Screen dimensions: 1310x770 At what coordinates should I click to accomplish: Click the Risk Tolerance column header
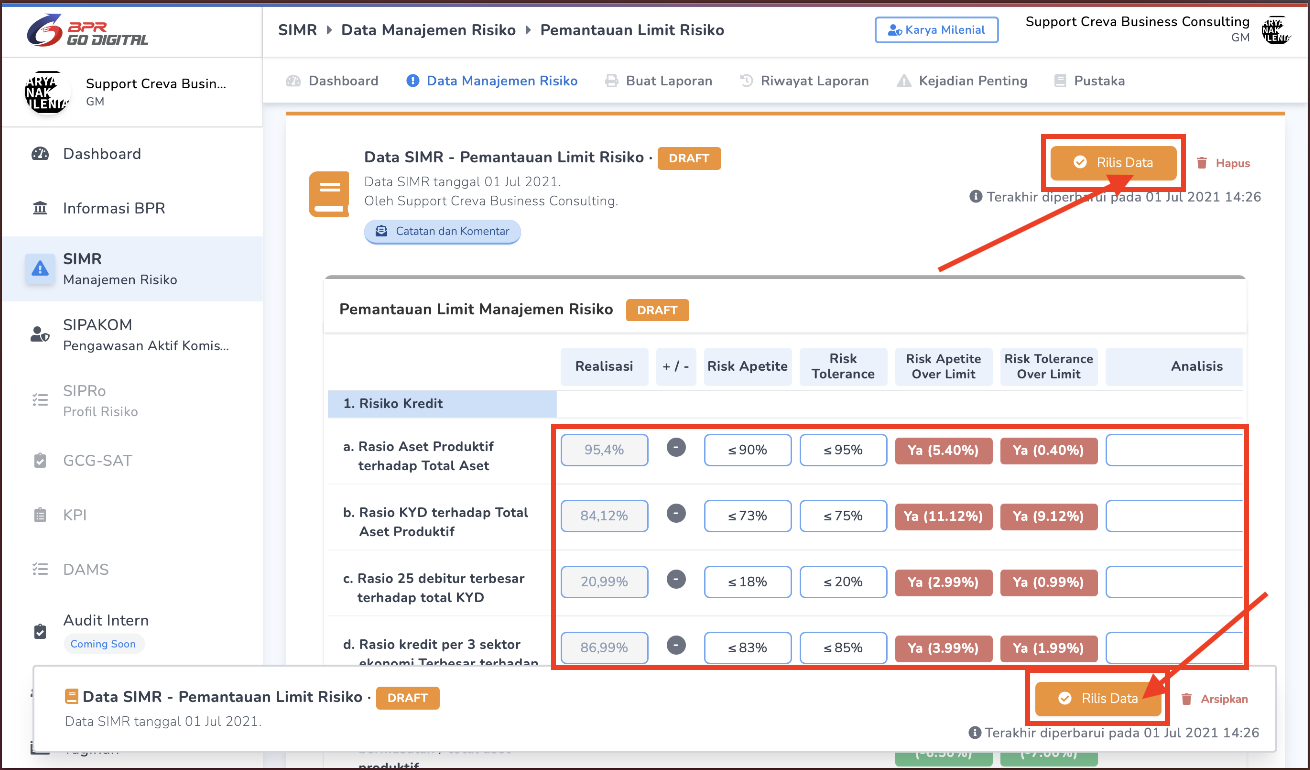click(x=843, y=367)
